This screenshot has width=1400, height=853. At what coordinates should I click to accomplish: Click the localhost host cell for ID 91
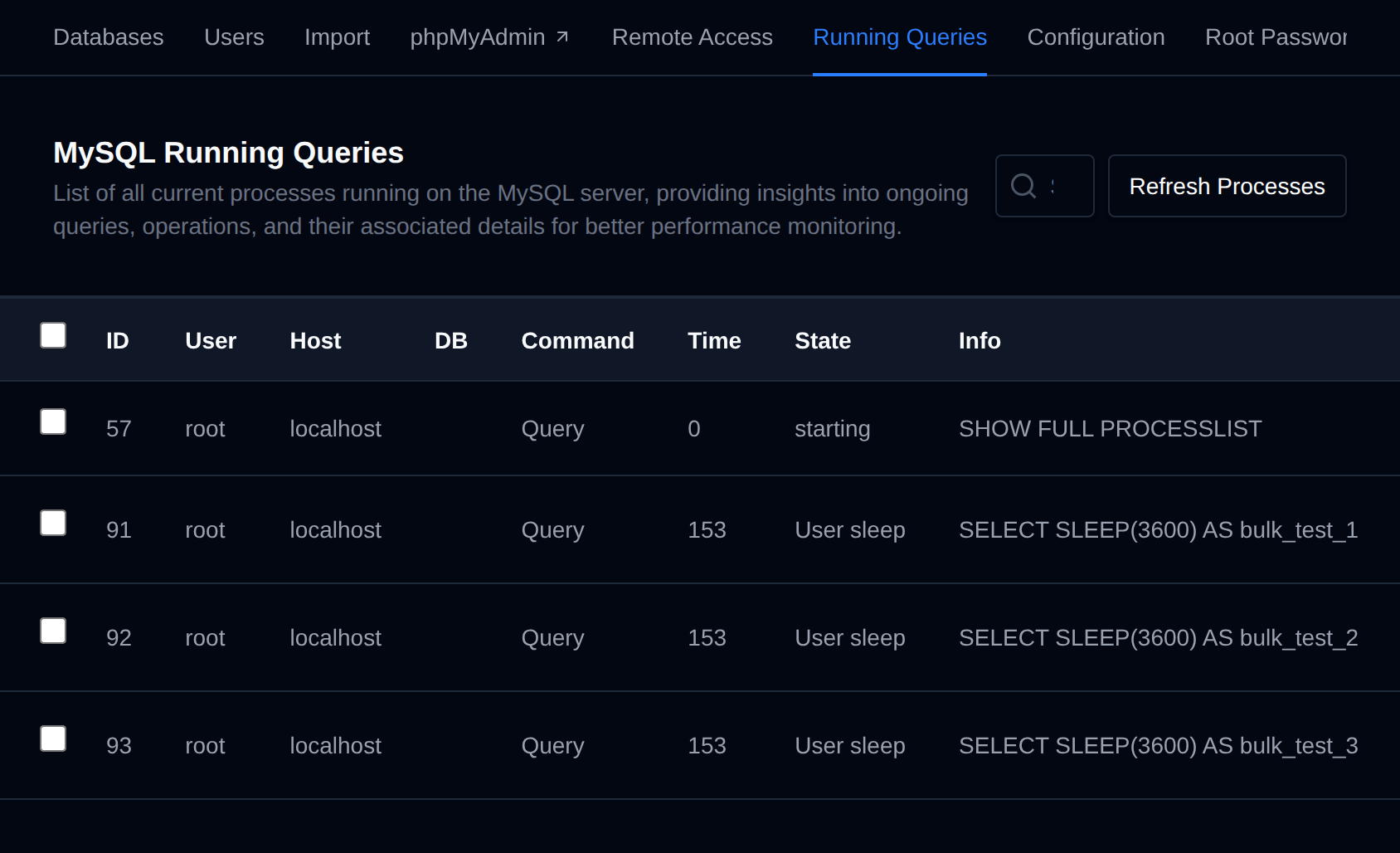(335, 530)
